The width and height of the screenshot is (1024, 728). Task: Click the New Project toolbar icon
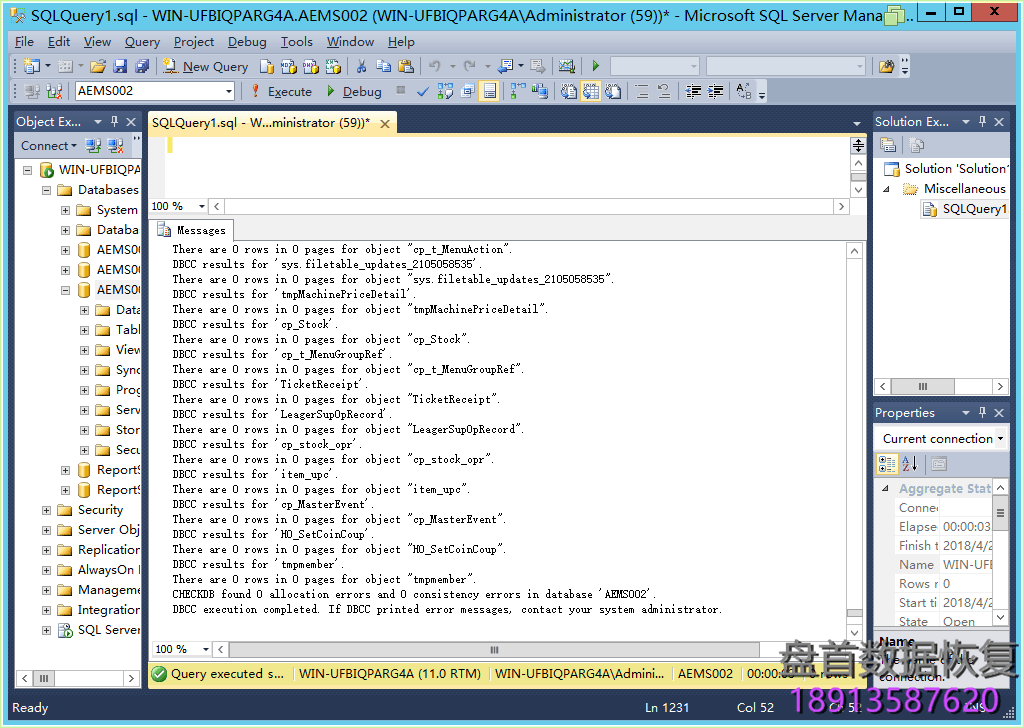point(32,66)
